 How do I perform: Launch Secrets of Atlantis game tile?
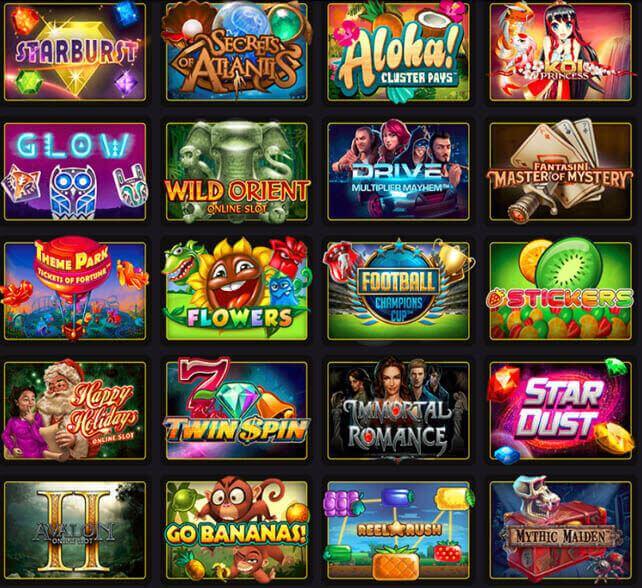pyautogui.click(x=237, y=52)
